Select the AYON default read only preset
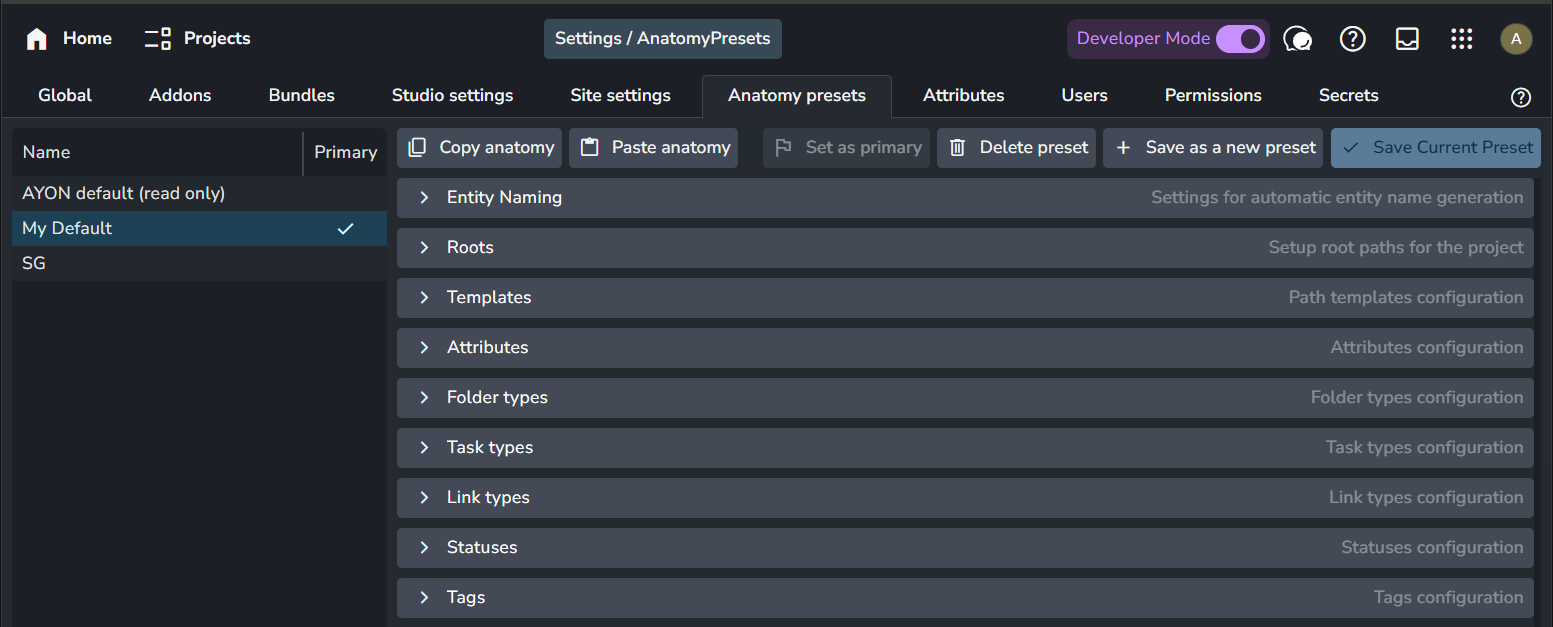Screen dimensions: 1553x627 (x=123, y=193)
